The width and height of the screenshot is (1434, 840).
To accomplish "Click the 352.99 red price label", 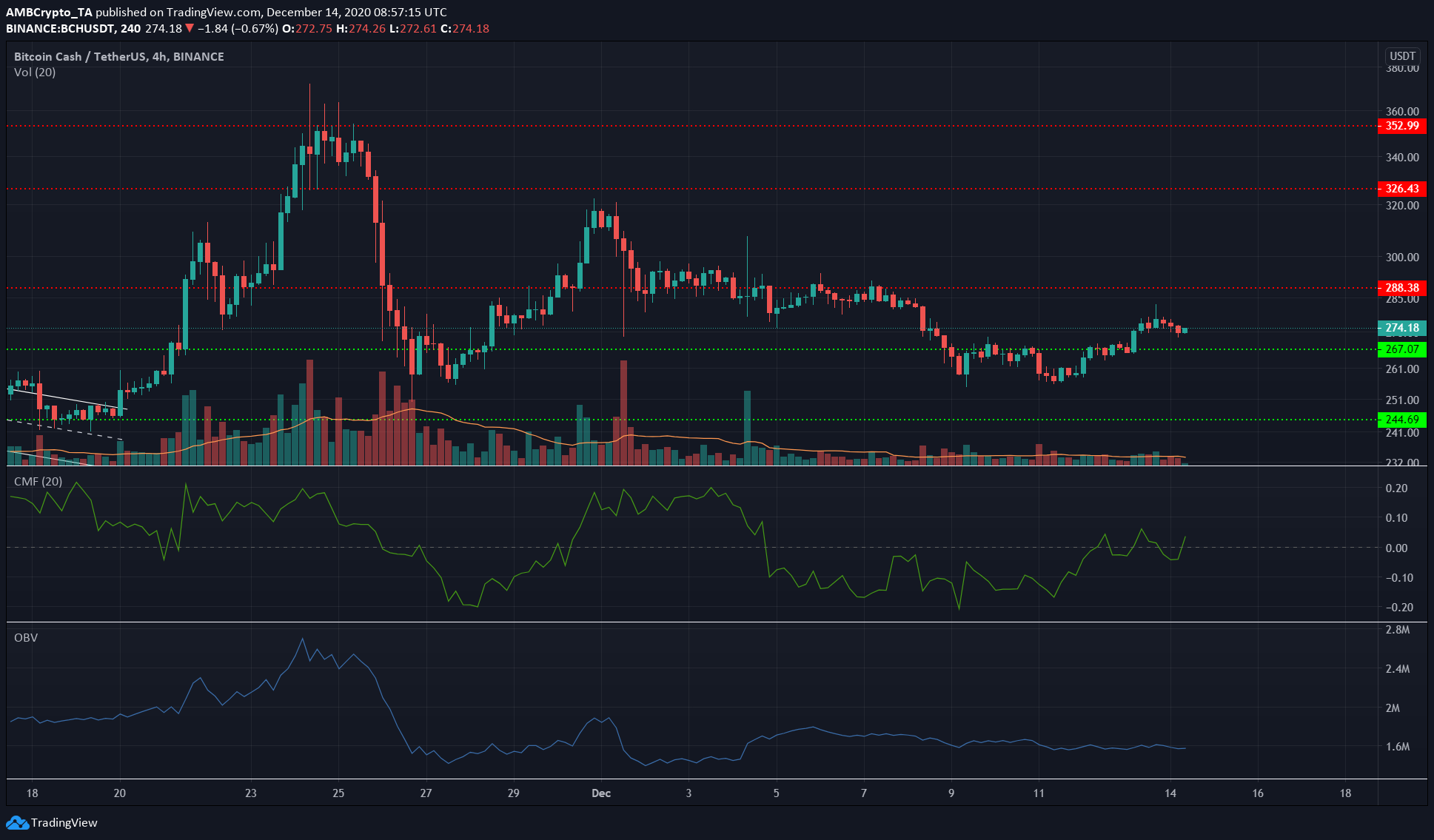I will click(1402, 126).
